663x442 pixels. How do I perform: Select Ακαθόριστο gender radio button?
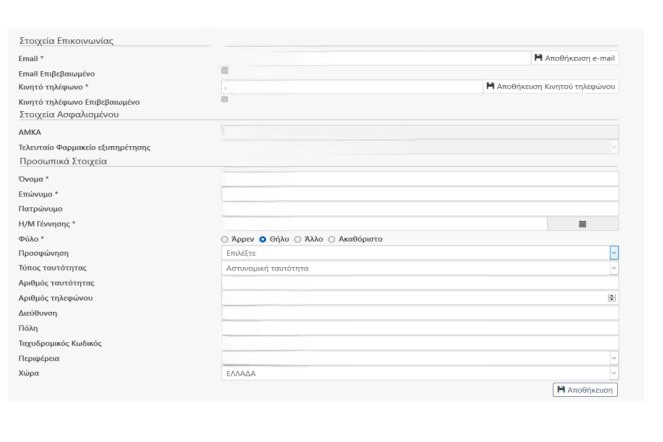coord(332,239)
